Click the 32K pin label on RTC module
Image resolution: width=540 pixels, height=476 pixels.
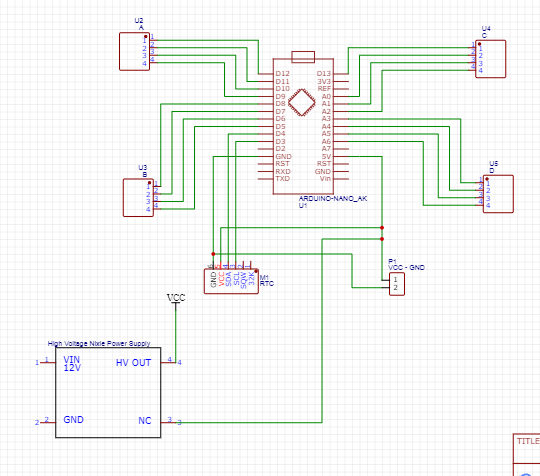coord(251,279)
